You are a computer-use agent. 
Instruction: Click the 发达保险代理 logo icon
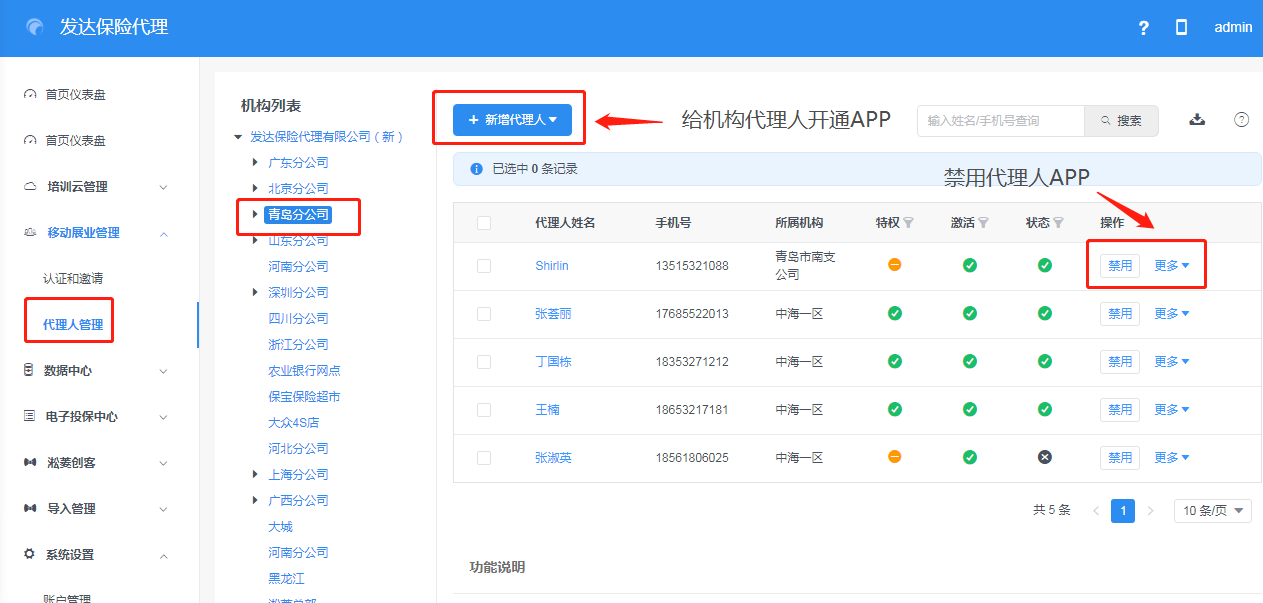tap(36, 28)
